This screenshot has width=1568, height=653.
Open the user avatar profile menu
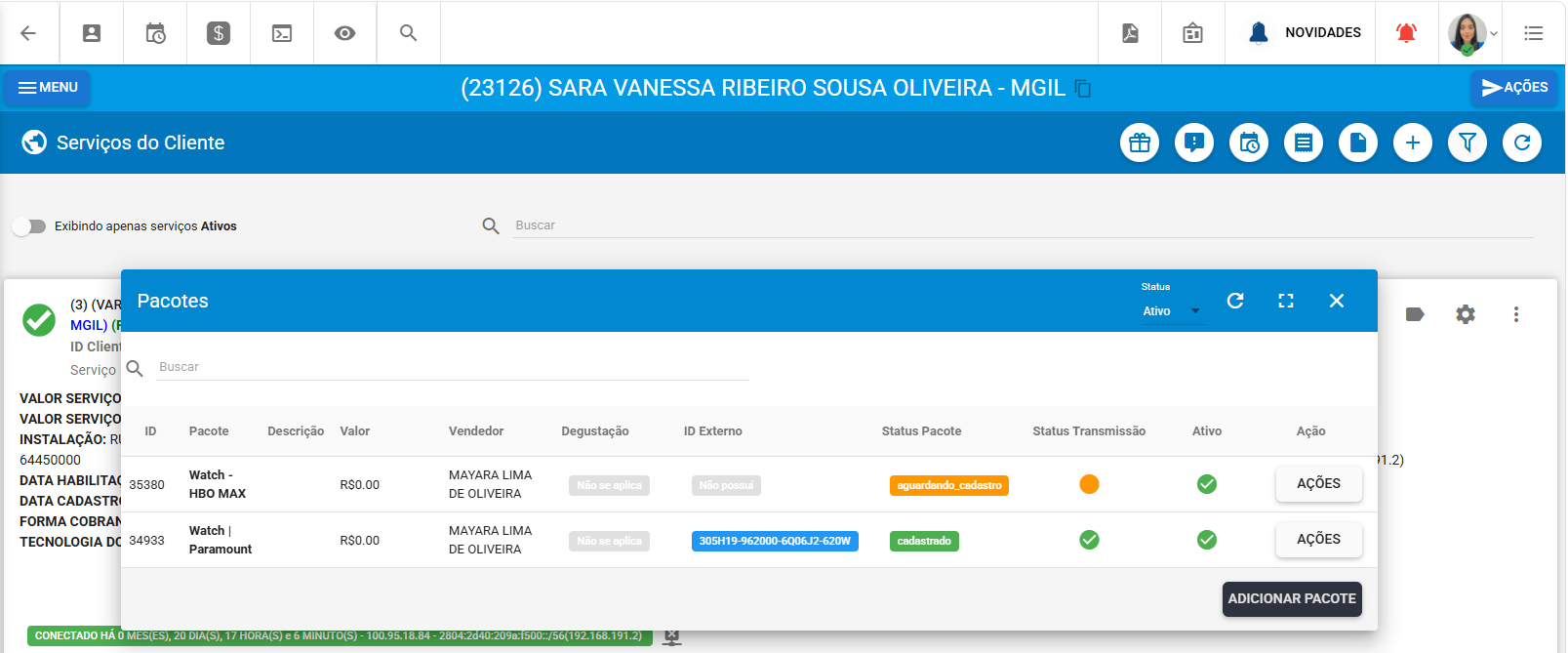[x=1471, y=33]
